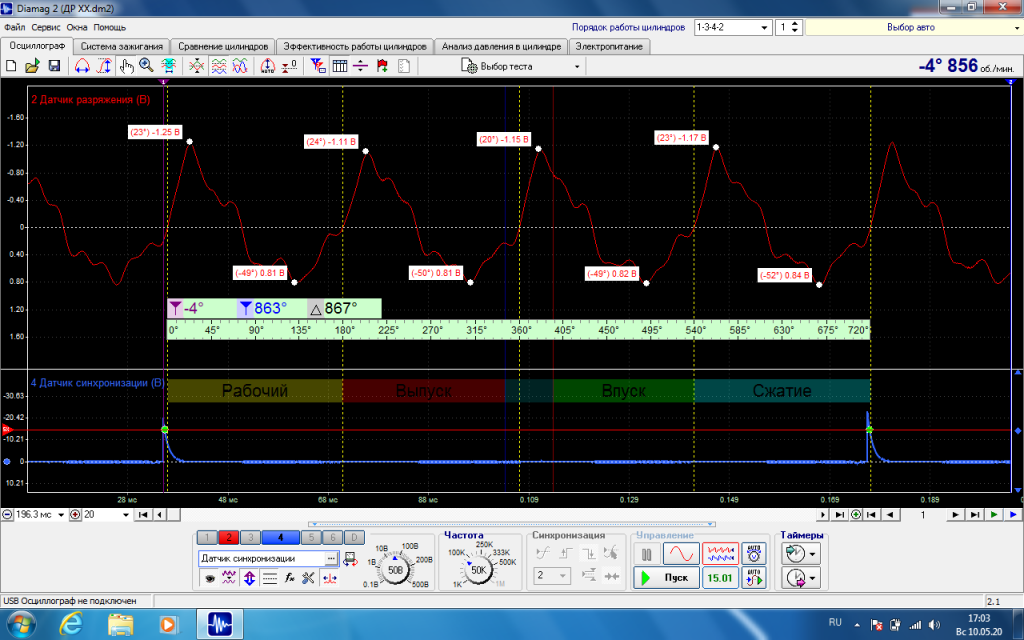1024x640 pixels.
Task: Toggle channel 1 button
Action: tap(206, 537)
